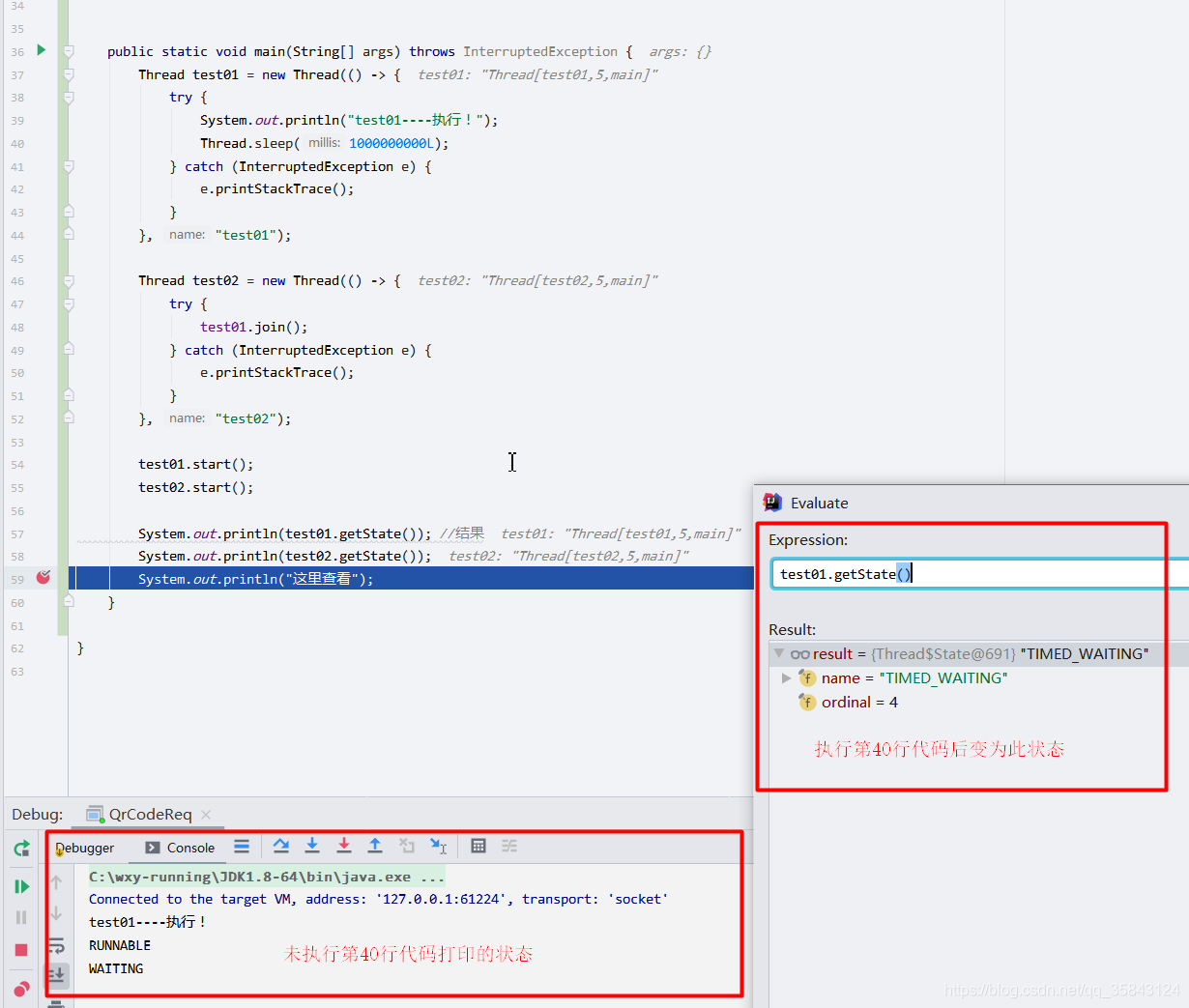The width and height of the screenshot is (1189, 1008).
Task: Click the CSDN blog link watermark
Action: tap(1058, 990)
